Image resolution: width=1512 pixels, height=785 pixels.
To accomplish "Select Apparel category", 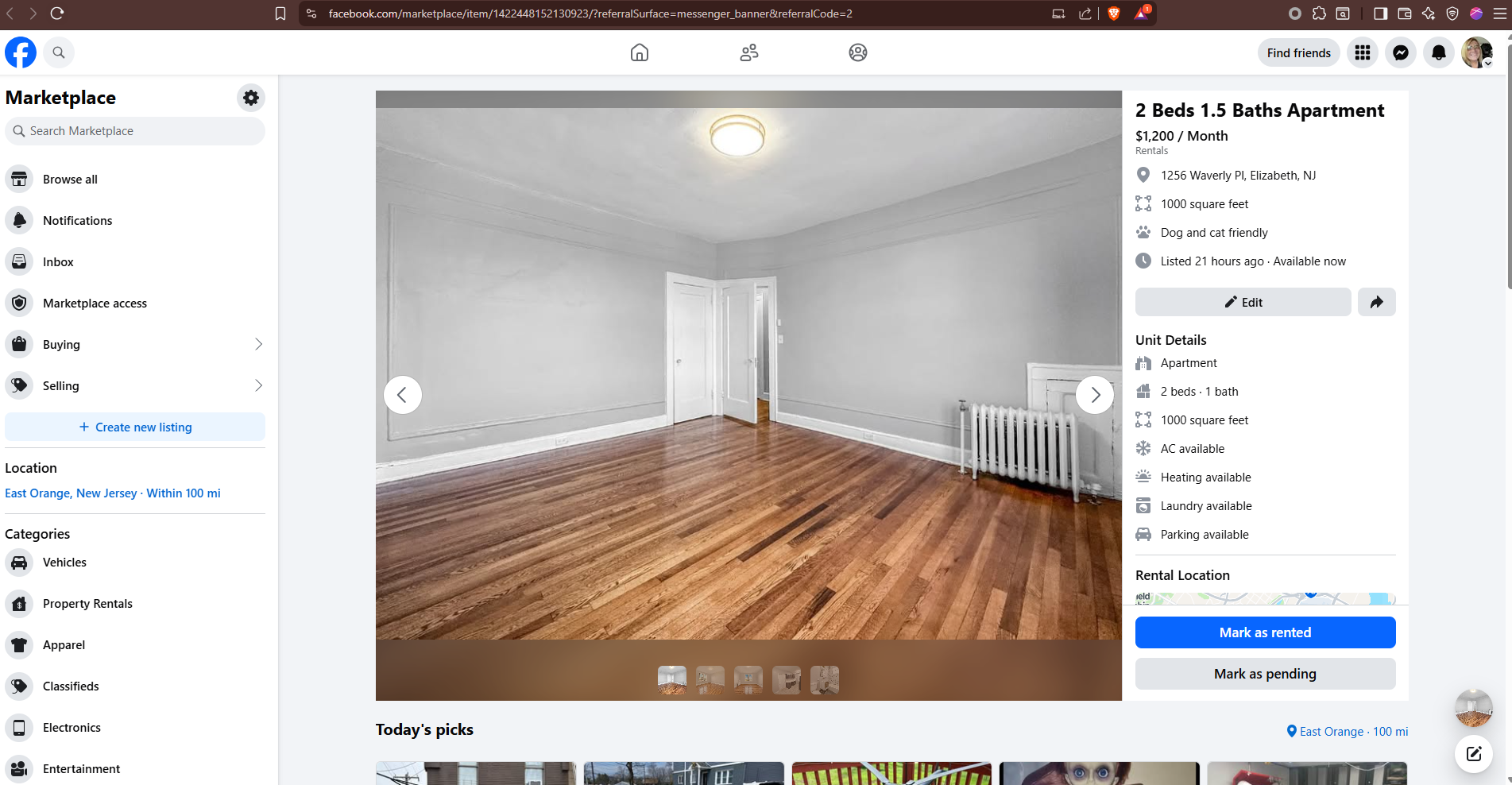I will point(135,645).
